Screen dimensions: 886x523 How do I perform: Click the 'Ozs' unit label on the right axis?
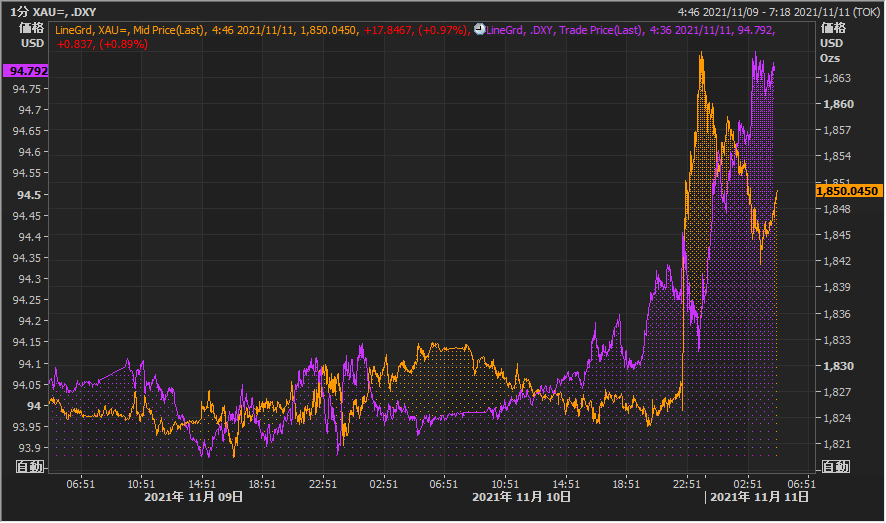(x=830, y=58)
